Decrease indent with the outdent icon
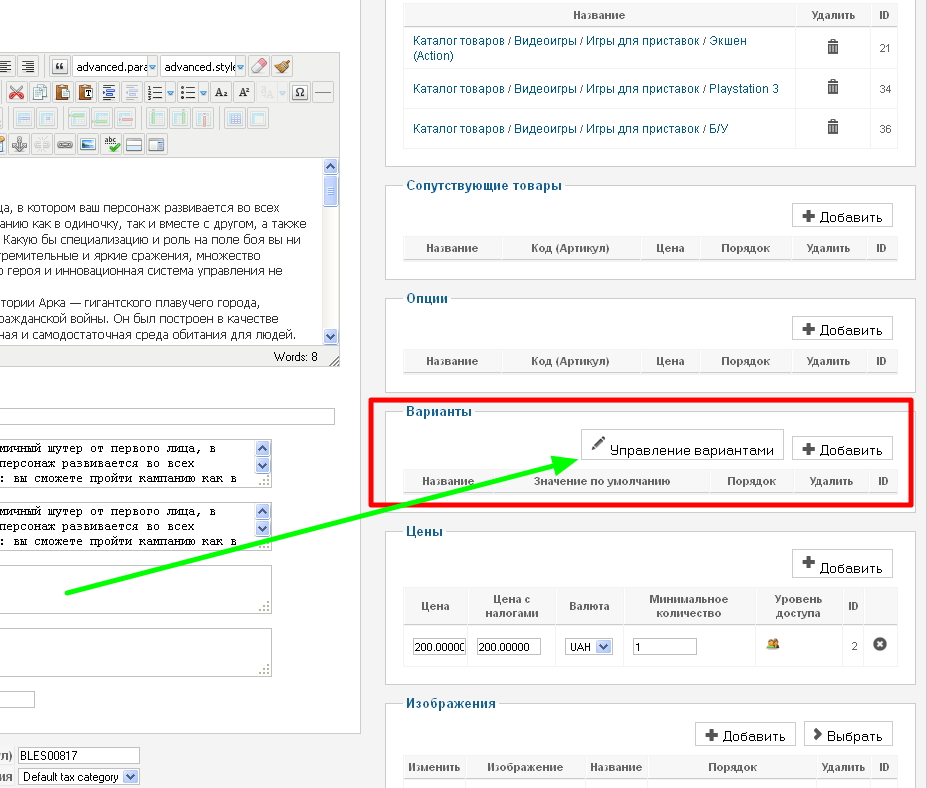Screen dimensions: 927x788 coord(132,92)
